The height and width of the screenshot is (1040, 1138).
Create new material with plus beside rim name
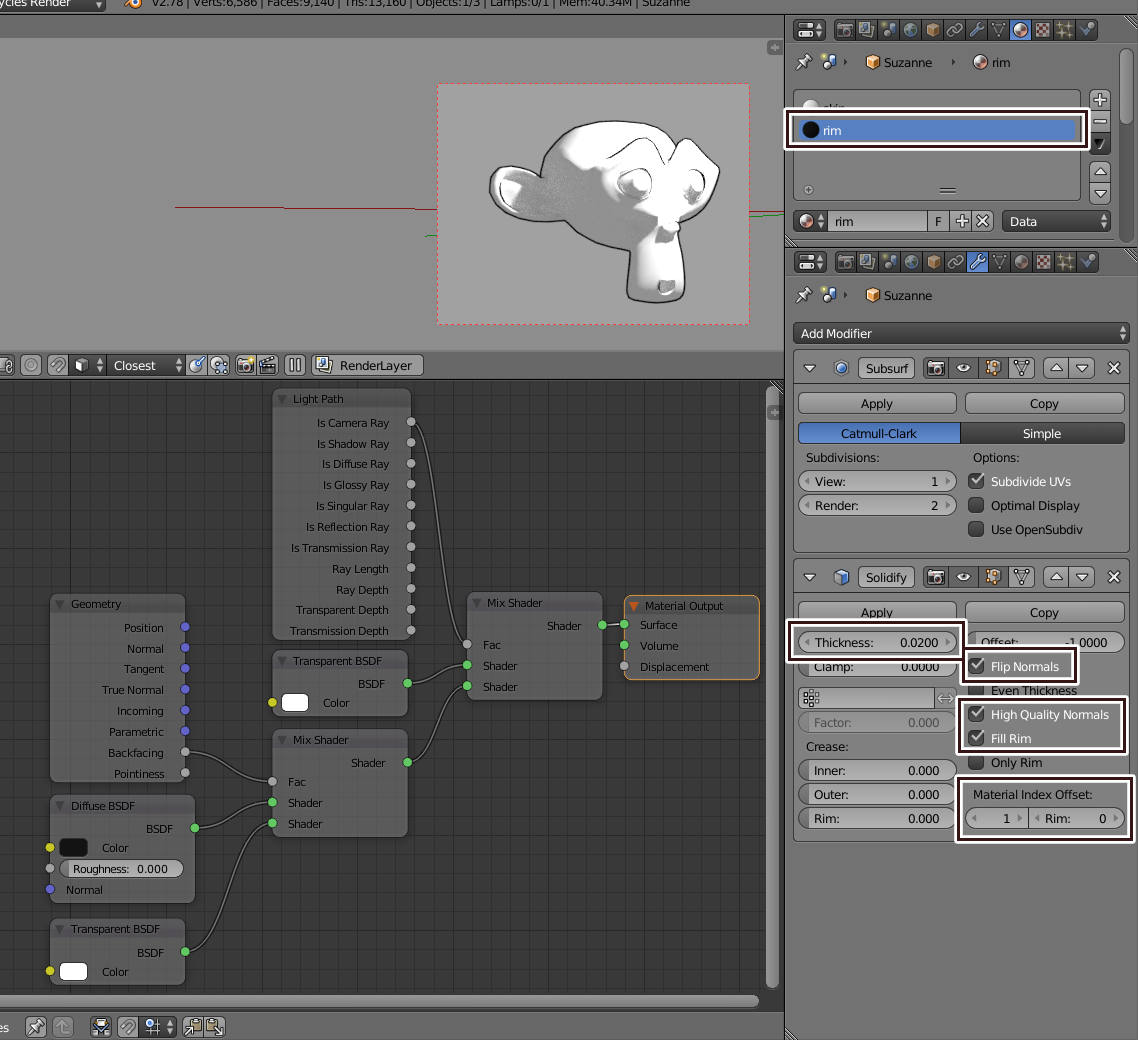(962, 221)
